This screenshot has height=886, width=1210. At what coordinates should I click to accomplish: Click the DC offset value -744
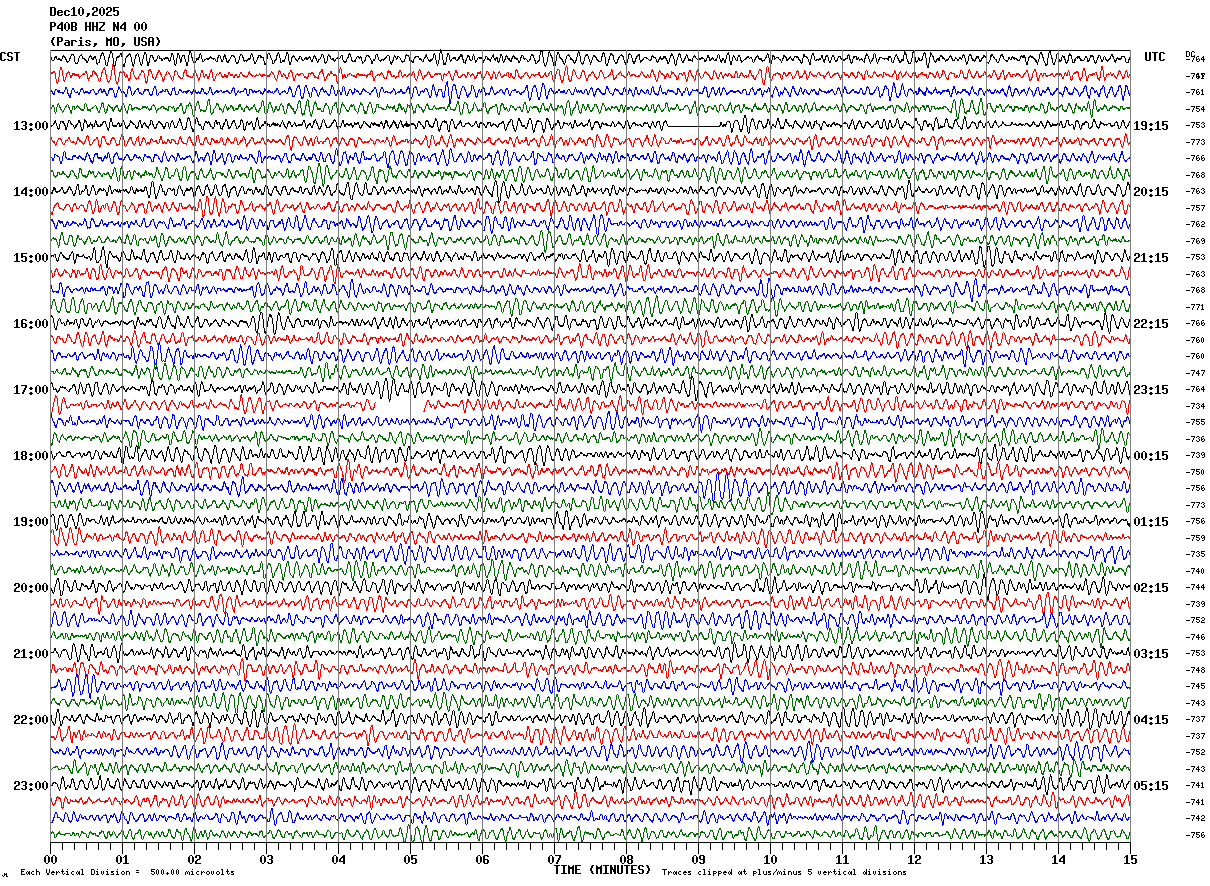coord(1195,587)
